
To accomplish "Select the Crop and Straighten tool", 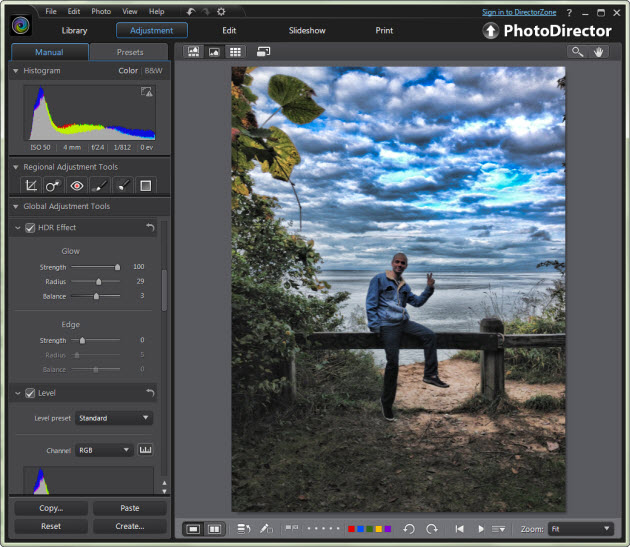I will click(x=31, y=185).
